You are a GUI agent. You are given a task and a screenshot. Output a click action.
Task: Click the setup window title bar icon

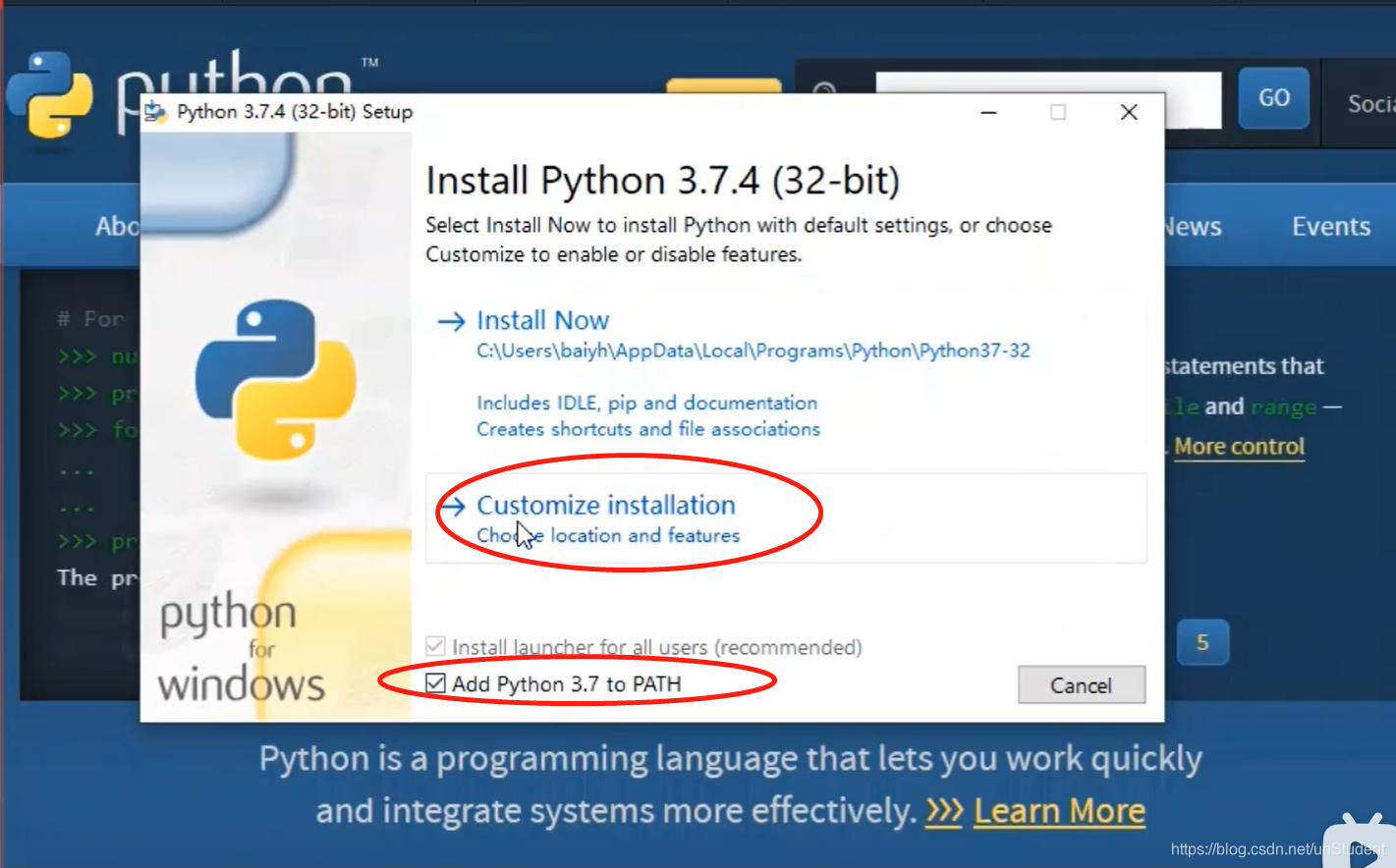[x=155, y=112]
